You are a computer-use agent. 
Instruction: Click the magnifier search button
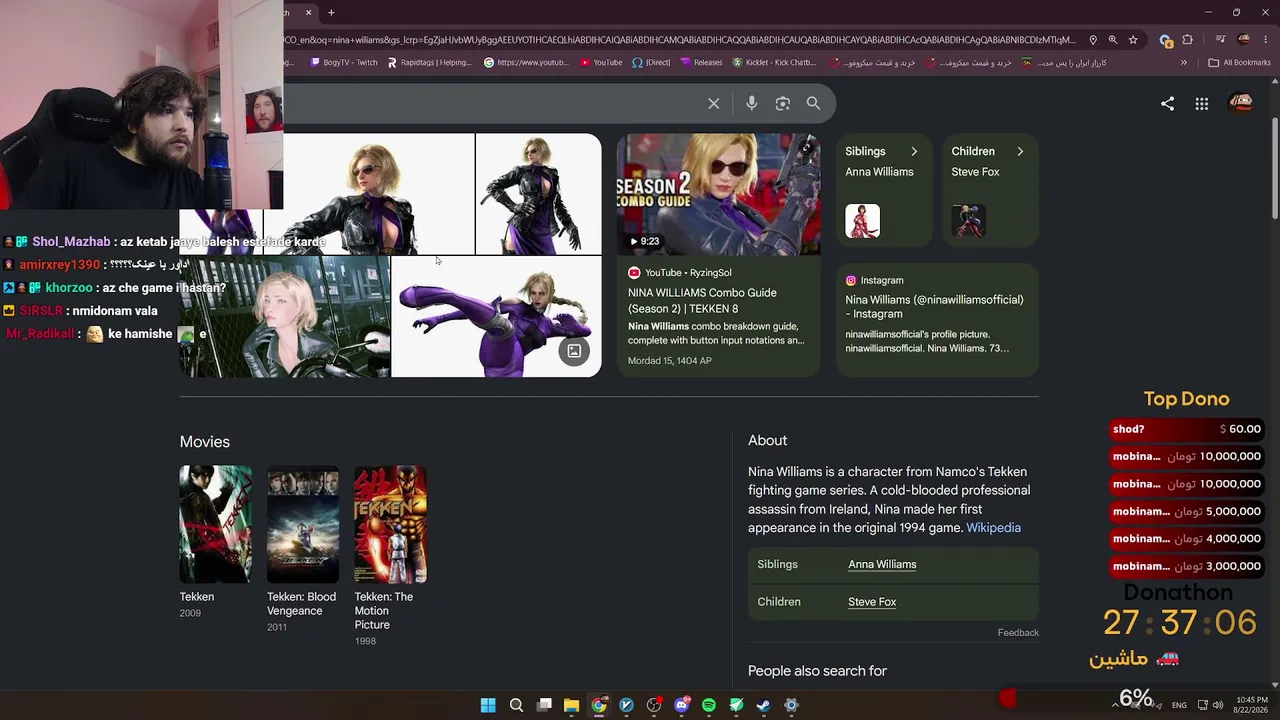click(813, 103)
